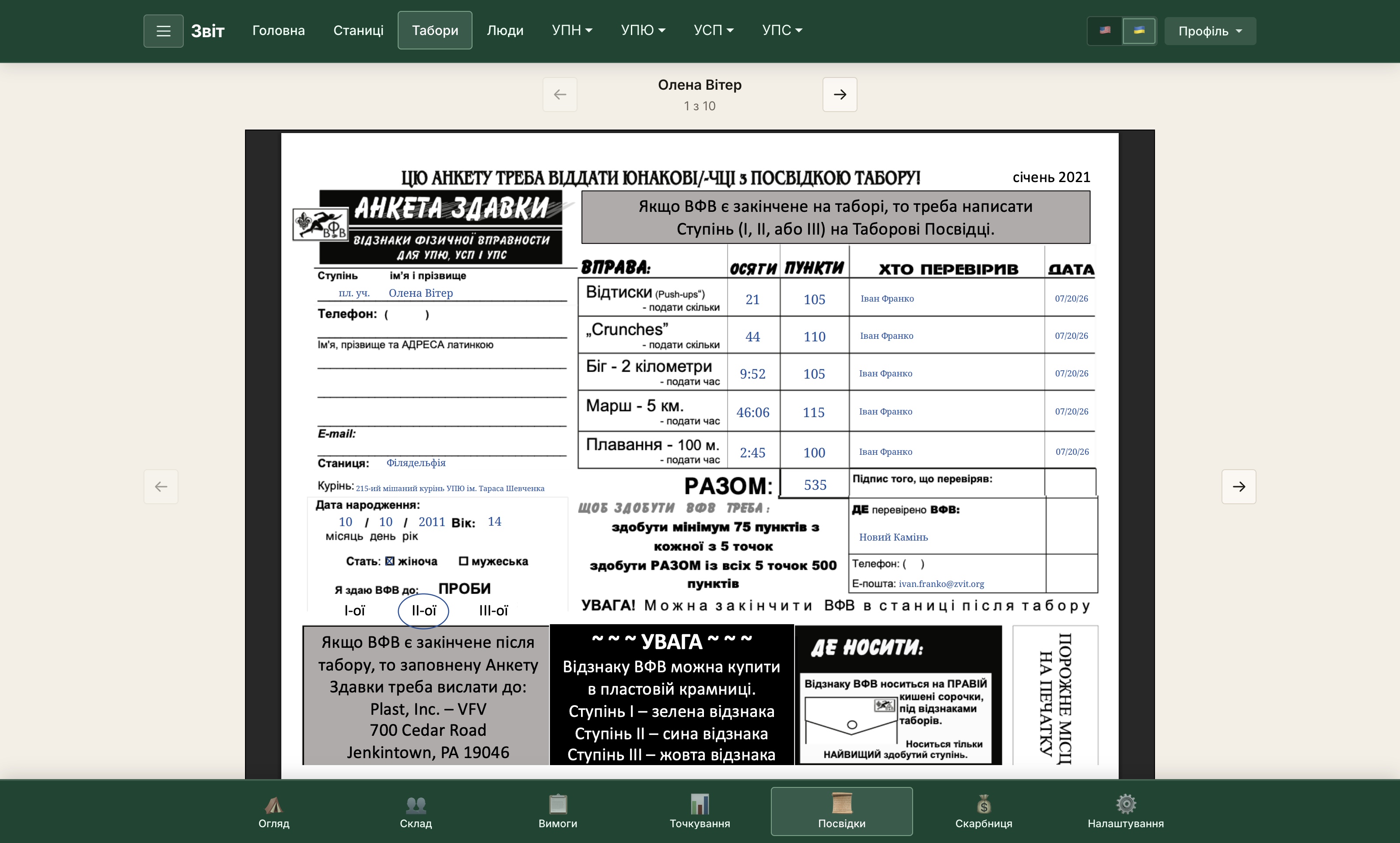Go to next person with top arrow
Screen dimensions: 1400x843
click(840, 94)
